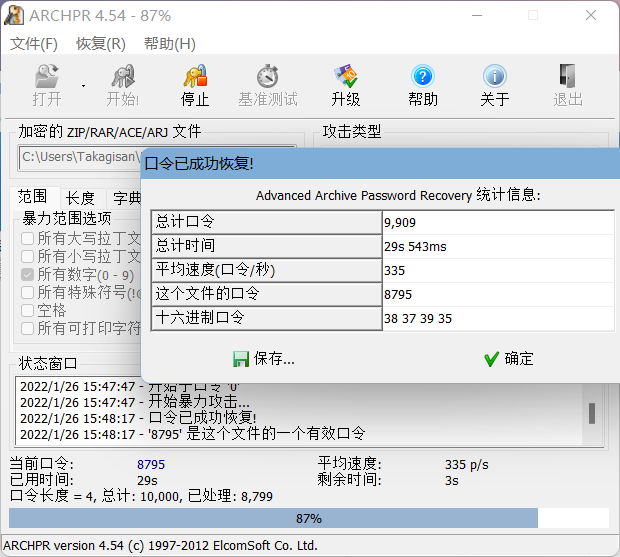This screenshot has height=557, width=620.
Task: Open the Upgrade (升级) toolbar icon
Action: (x=346, y=76)
